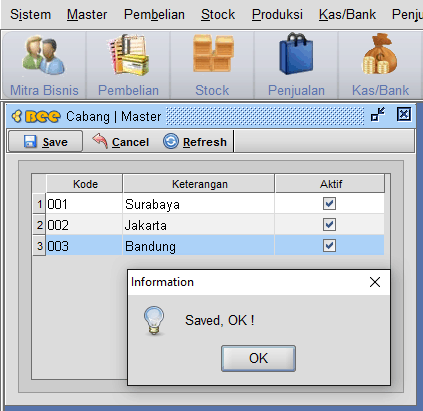Open the Sistem menu

point(31,15)
